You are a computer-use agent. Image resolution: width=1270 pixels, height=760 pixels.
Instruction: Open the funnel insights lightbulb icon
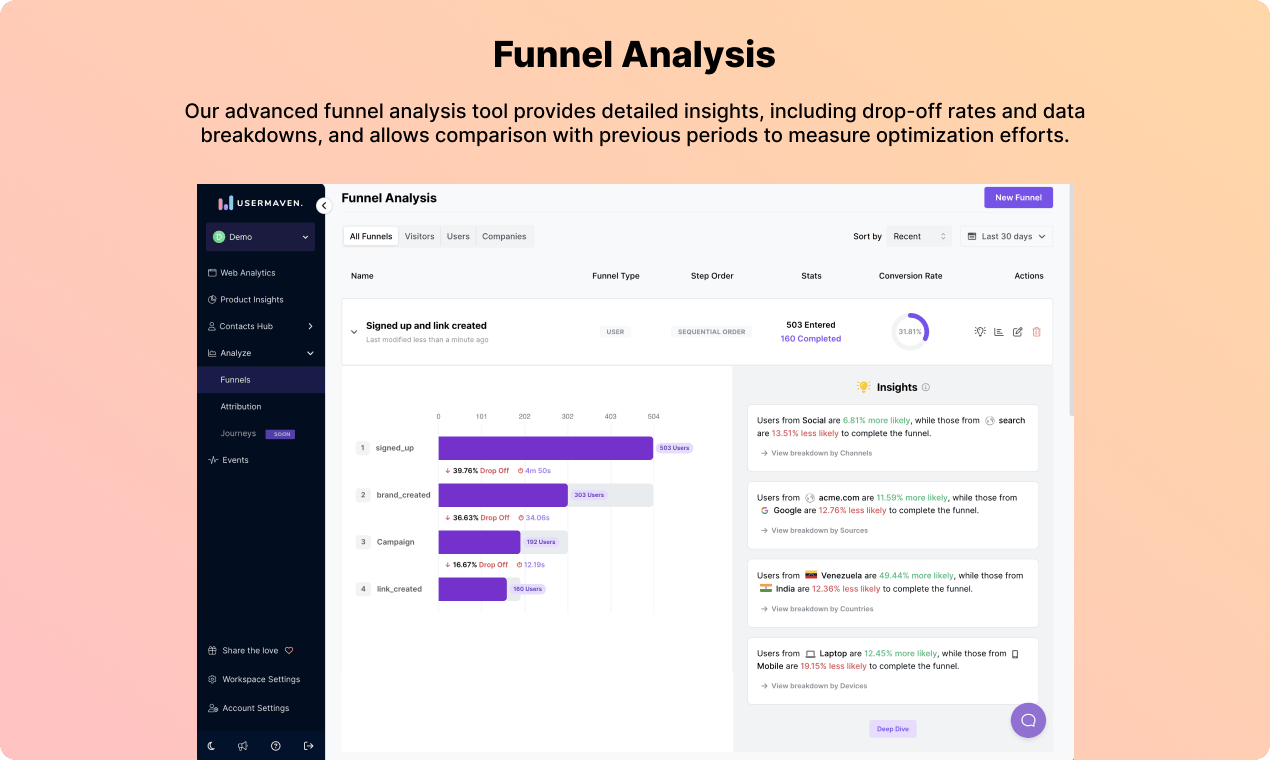click(980, 332)
